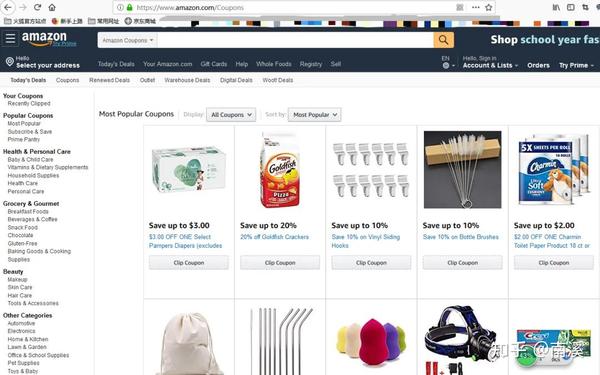
Task: Open the Most Popular sort dropdown
Action: pyautogui.click(x=315, y=114)
